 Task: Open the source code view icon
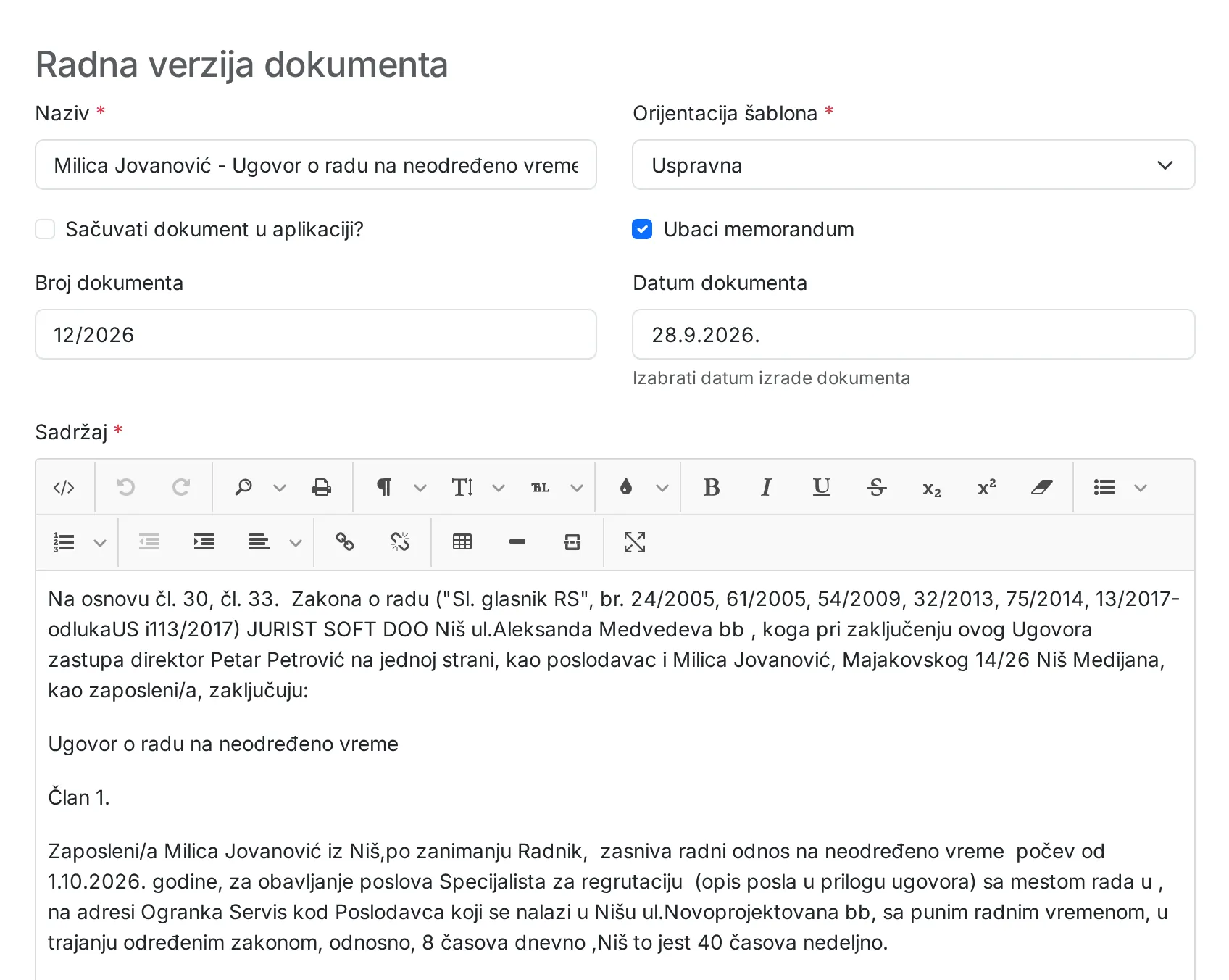tap(64, 487)
